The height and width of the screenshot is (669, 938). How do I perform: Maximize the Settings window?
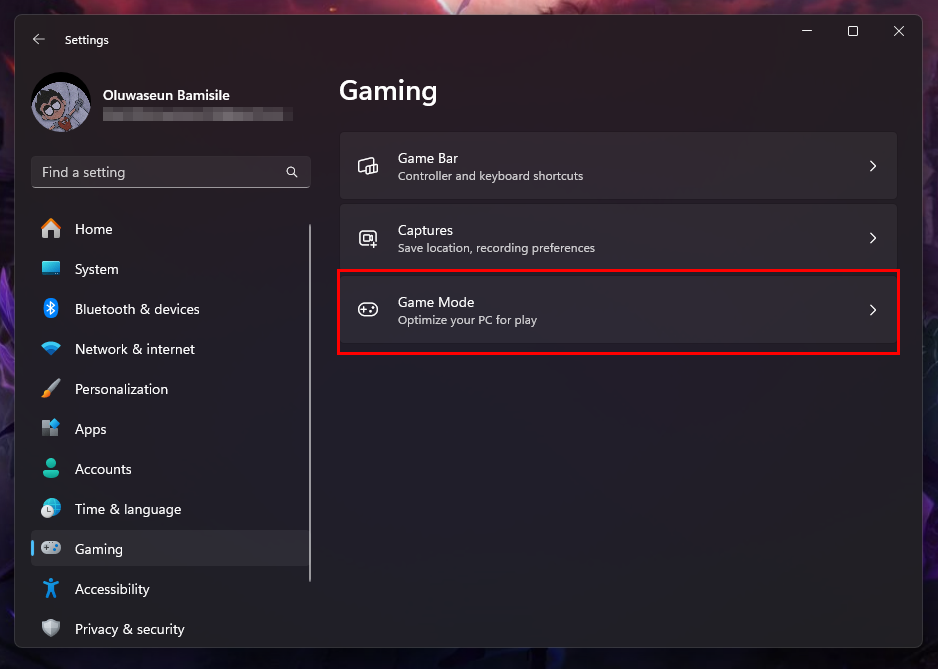(x=853, y=31)
